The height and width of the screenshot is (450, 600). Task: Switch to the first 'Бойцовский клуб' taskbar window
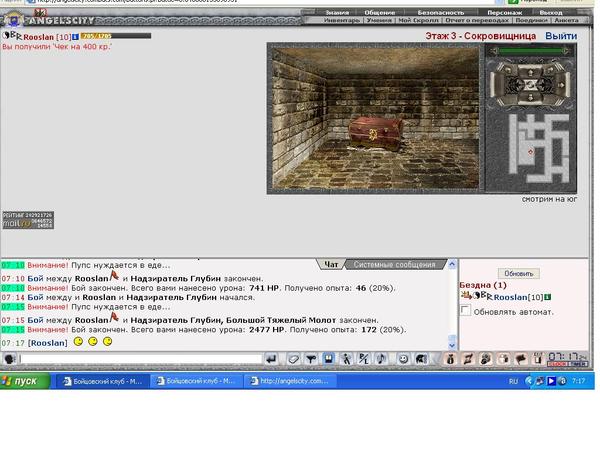pos(103,381)
